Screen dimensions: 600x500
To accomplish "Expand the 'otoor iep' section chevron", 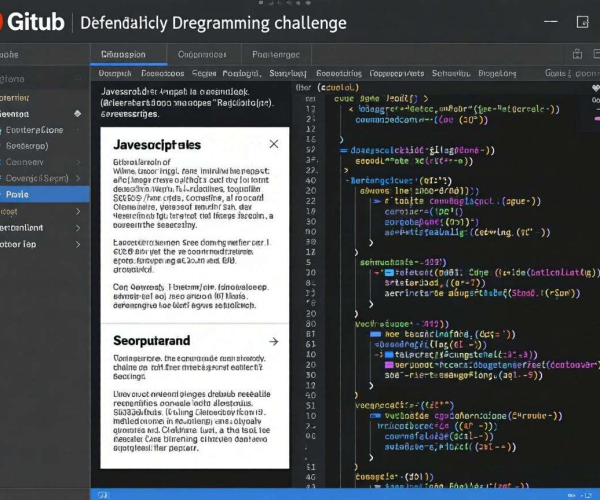I will [x=78, y=244].
